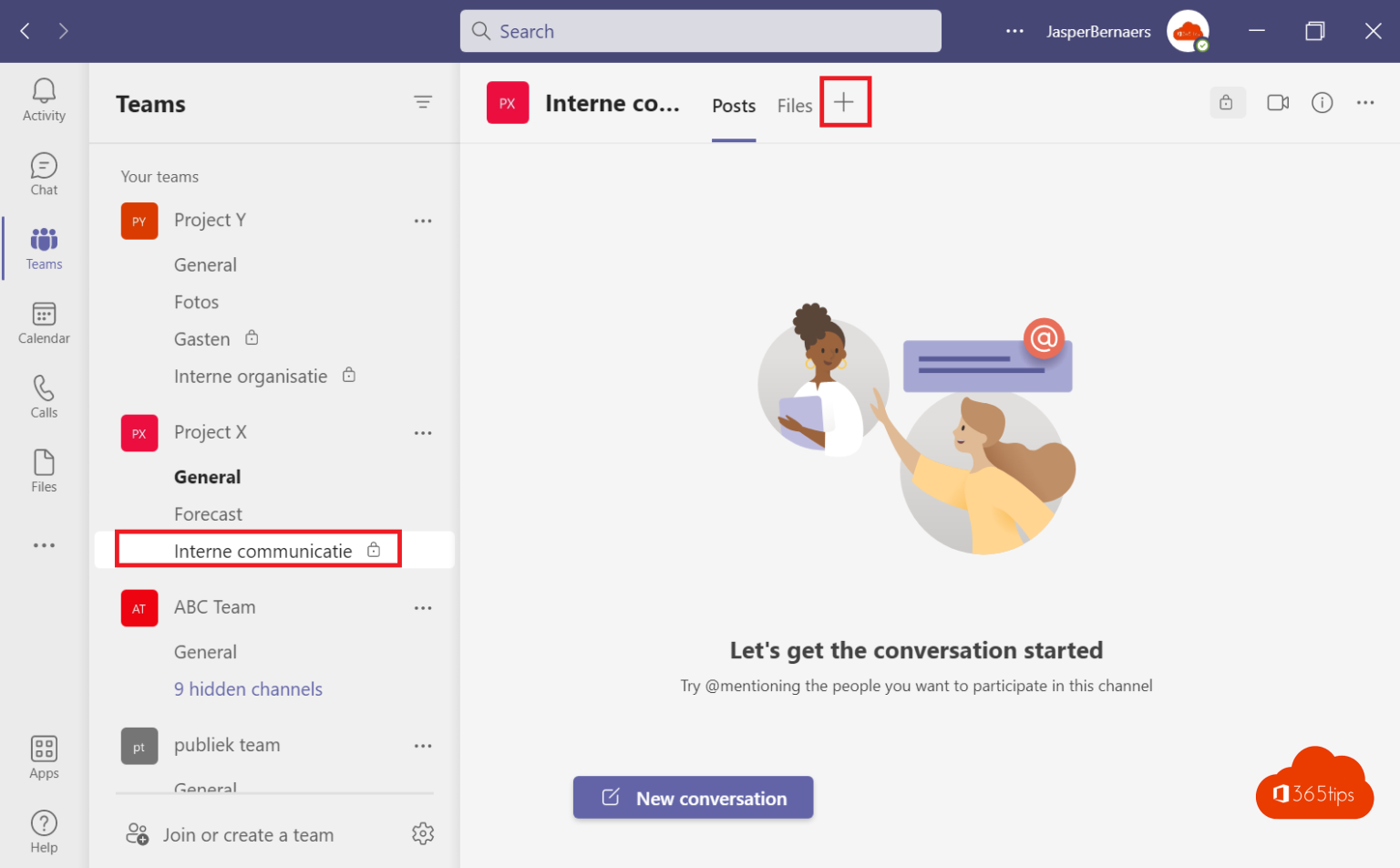Open the Chat section
Viewport: 1400px width, 868px height.
[x=43, y=173]
